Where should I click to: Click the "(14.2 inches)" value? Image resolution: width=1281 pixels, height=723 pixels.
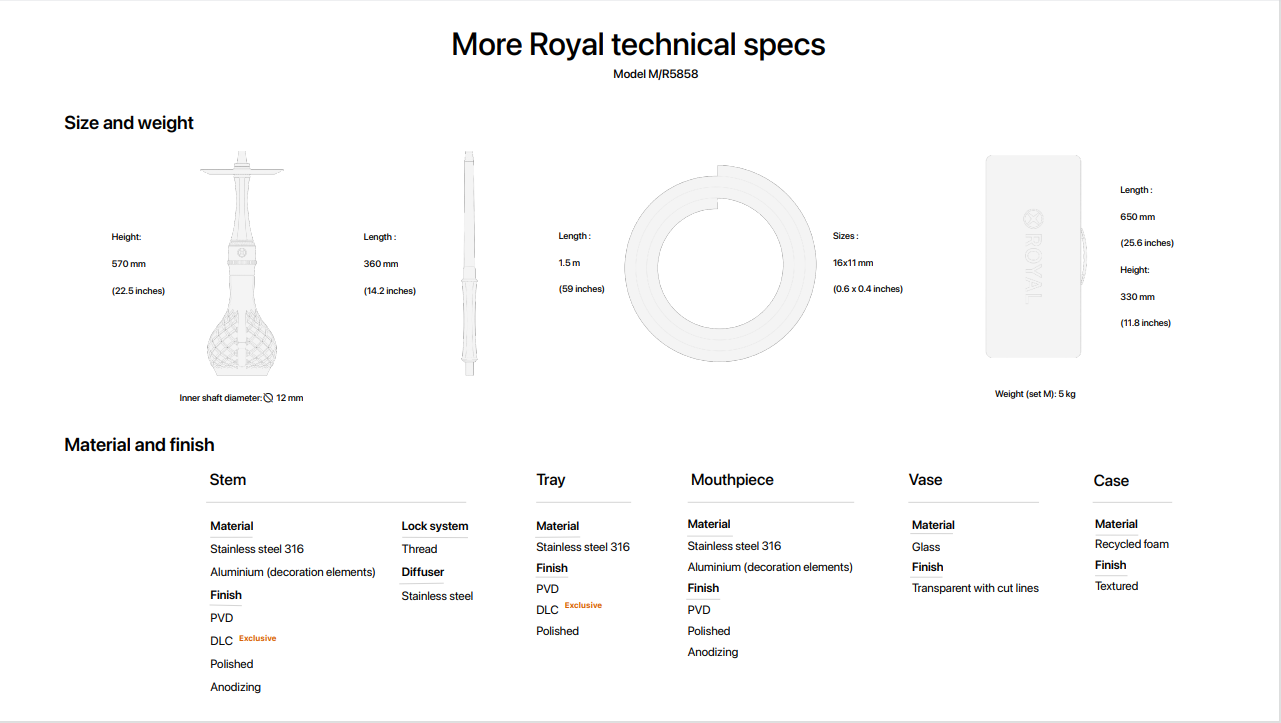(390, 291)
